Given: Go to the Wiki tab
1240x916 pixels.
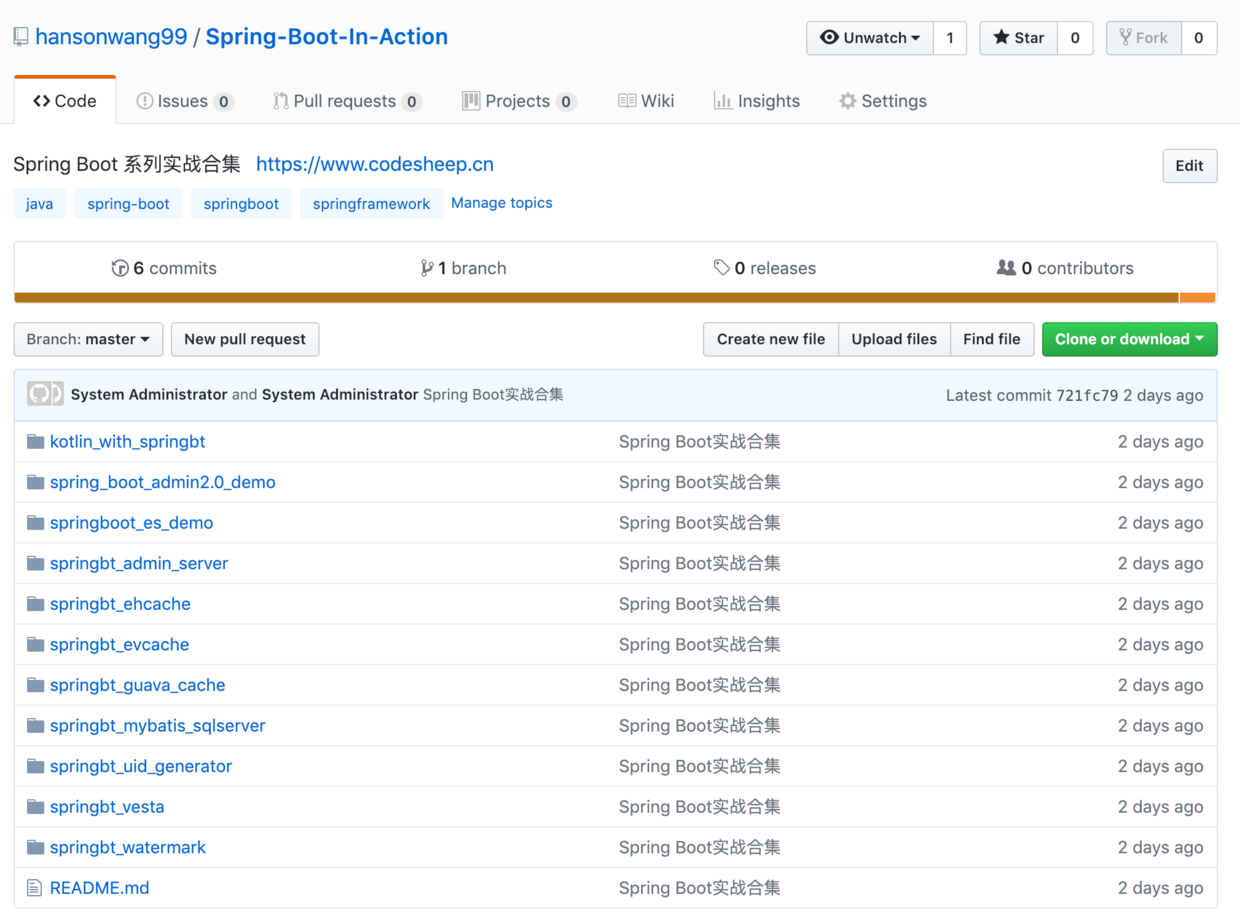Looking at the screenshot, I should click(x=646, y=100).
